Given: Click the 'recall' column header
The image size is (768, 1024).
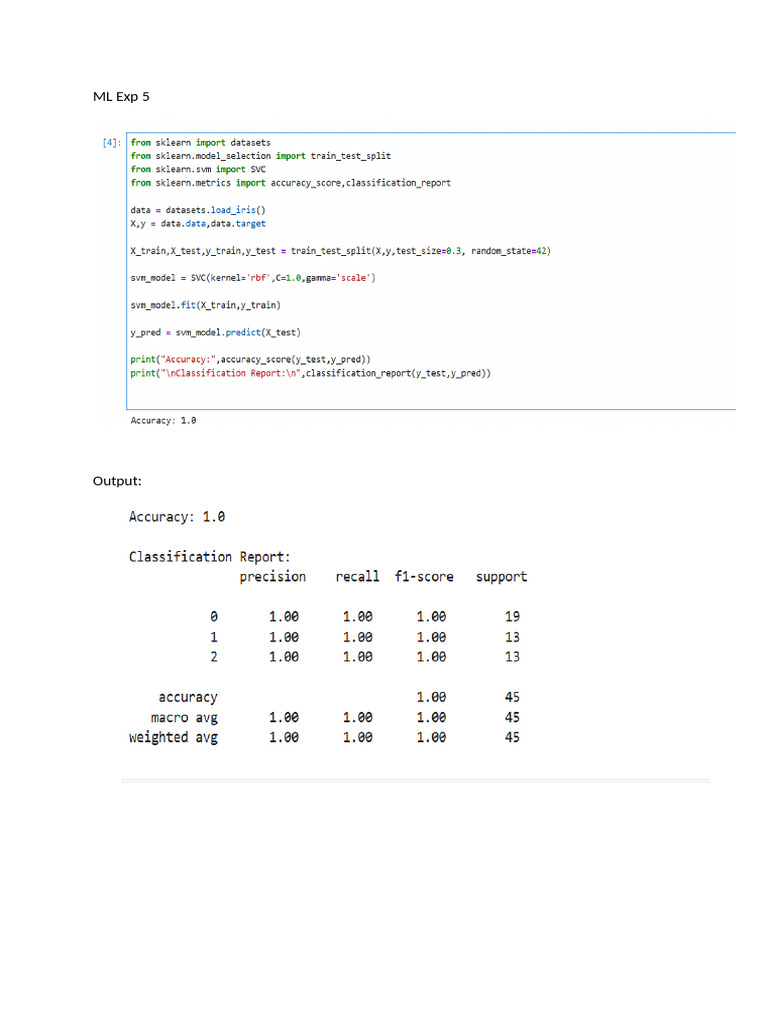Looking at the screenshot, I should click(357, 577).
